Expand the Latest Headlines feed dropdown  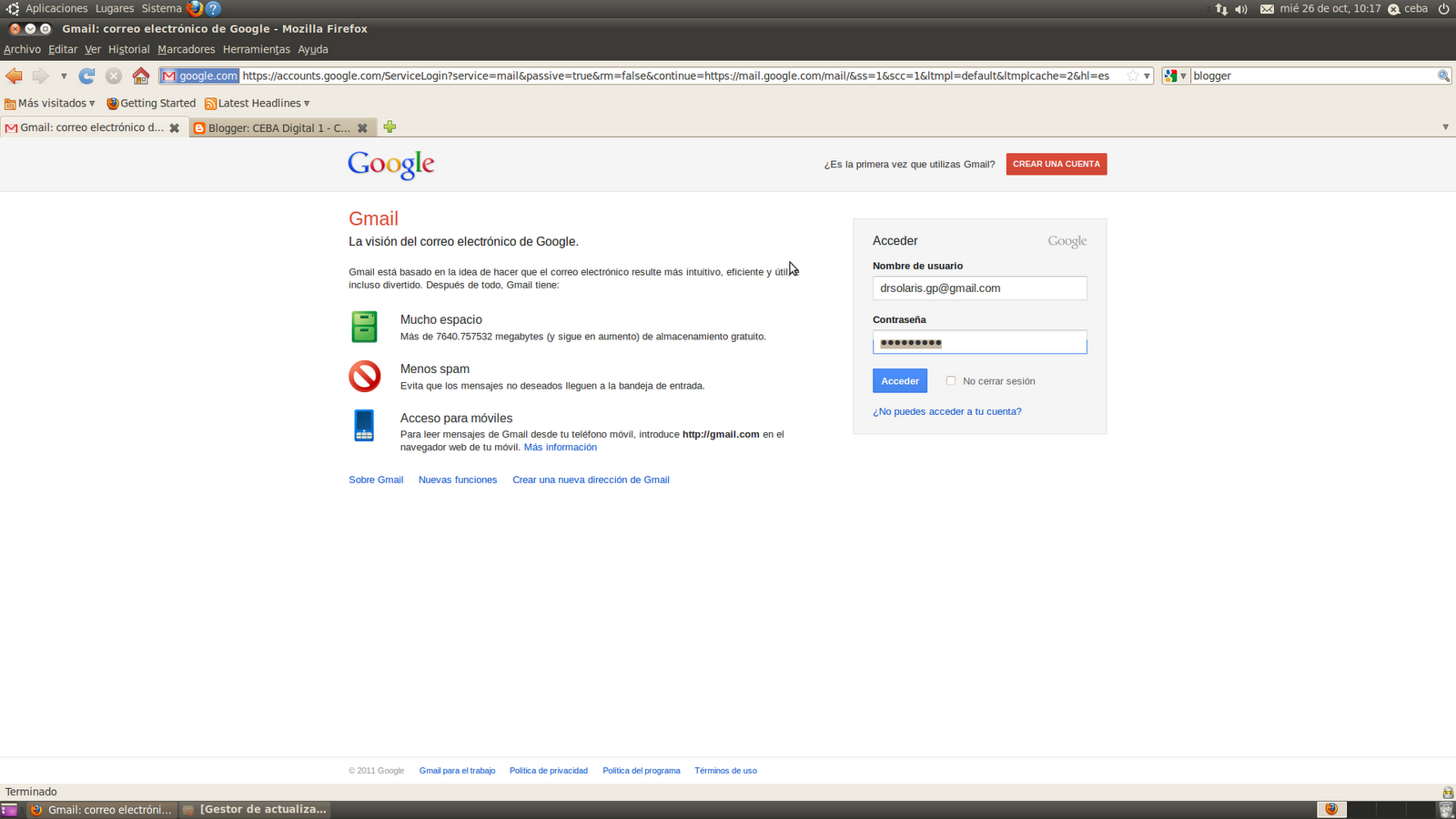pyautogui.click(x=258, y=103)
